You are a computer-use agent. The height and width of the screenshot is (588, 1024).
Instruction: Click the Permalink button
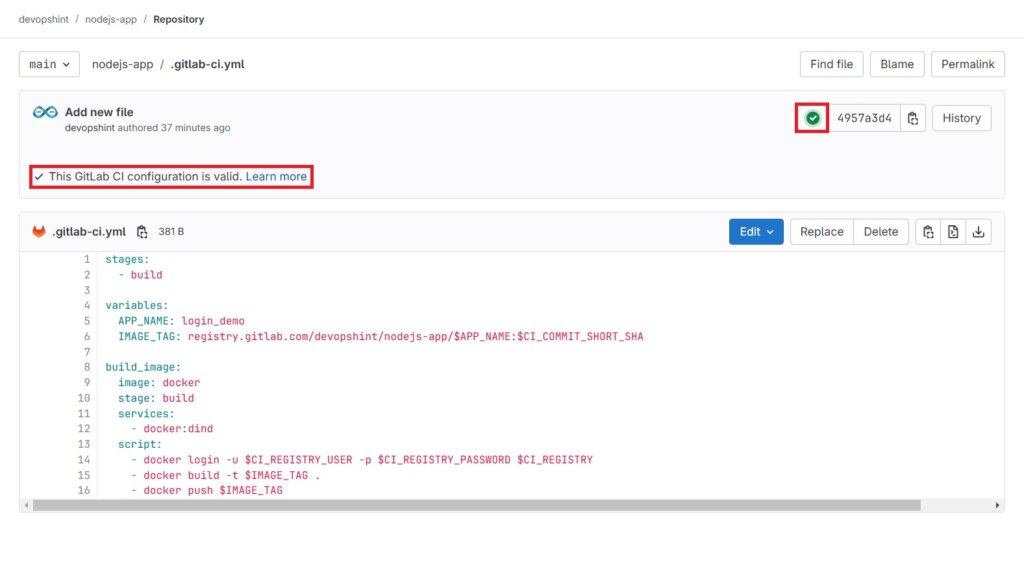967,64
